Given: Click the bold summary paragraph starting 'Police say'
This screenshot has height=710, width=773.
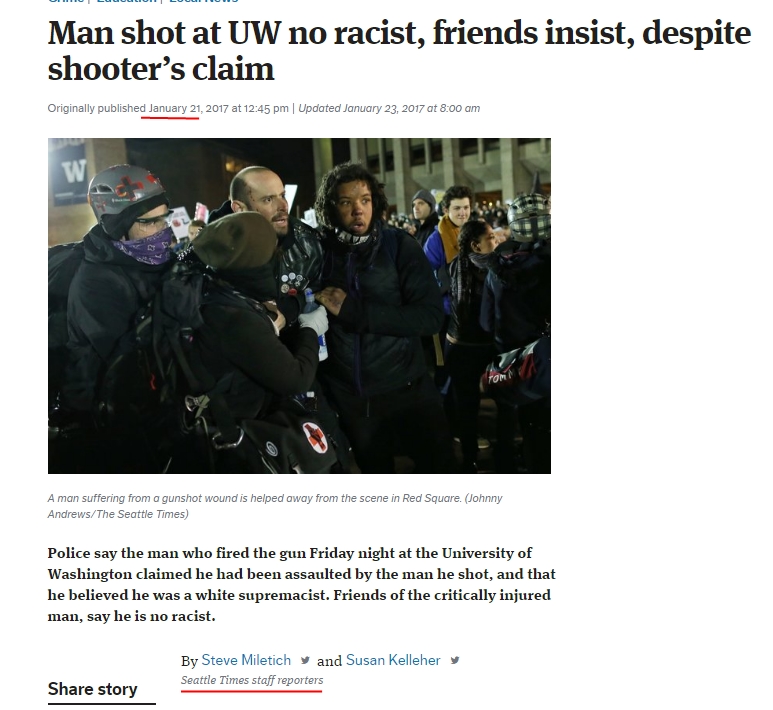Looking at the screenshot, I should [302, 585].
